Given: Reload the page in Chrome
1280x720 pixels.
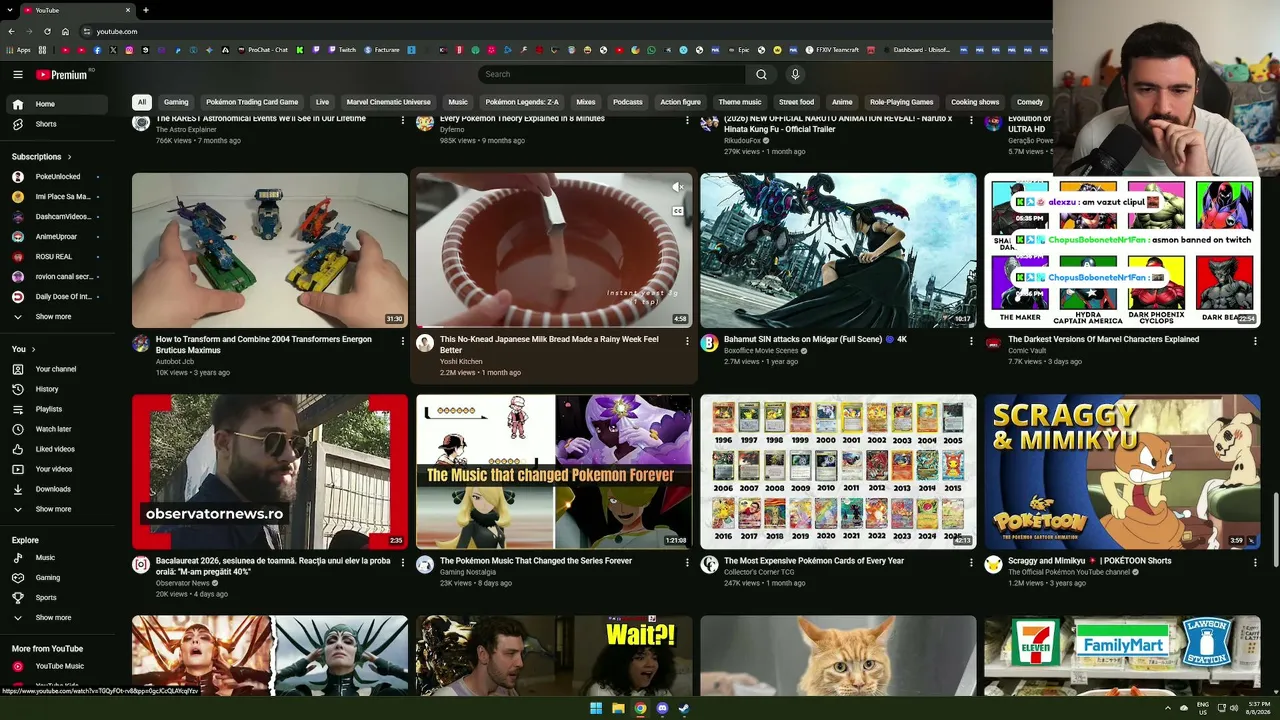Looking at the screenshot, I should [x=47, y=31].
